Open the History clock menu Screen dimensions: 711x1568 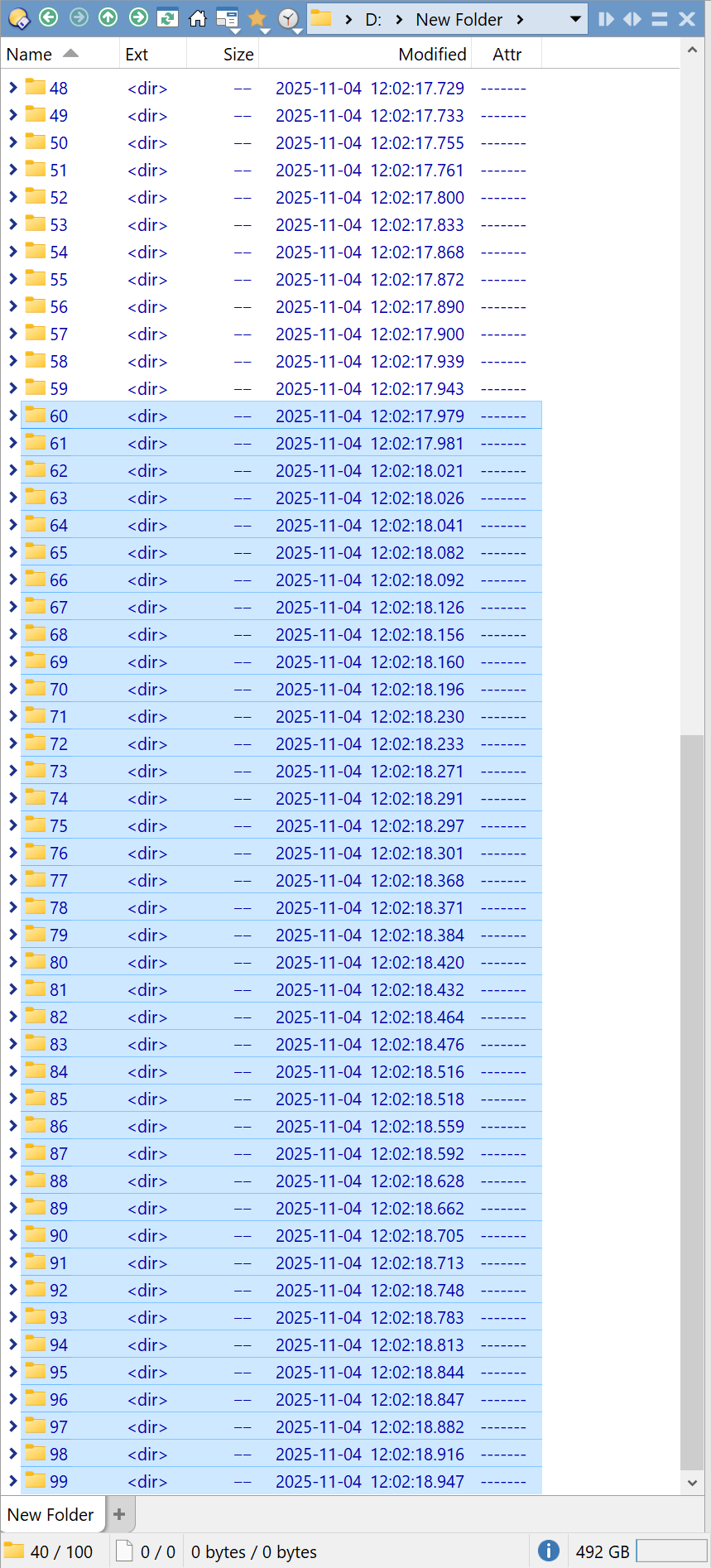click(x=288, y=18)
